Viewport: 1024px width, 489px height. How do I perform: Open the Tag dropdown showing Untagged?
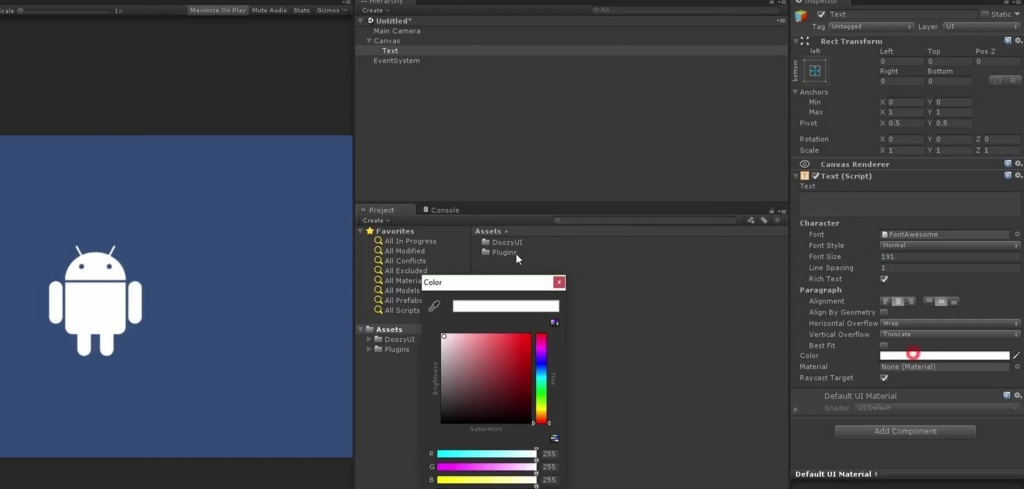coord(871,27)
